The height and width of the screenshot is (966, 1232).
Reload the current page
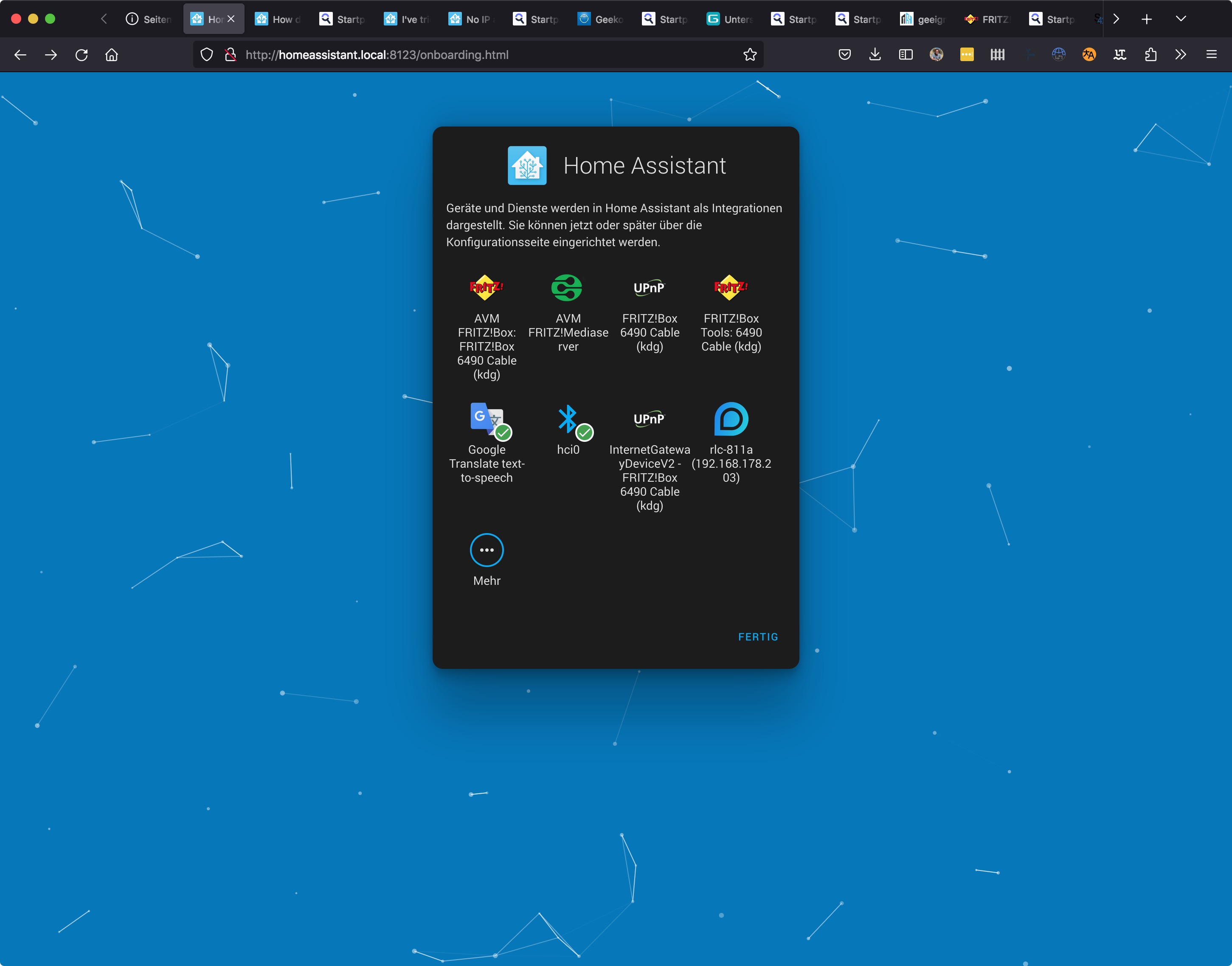point(82,55)
